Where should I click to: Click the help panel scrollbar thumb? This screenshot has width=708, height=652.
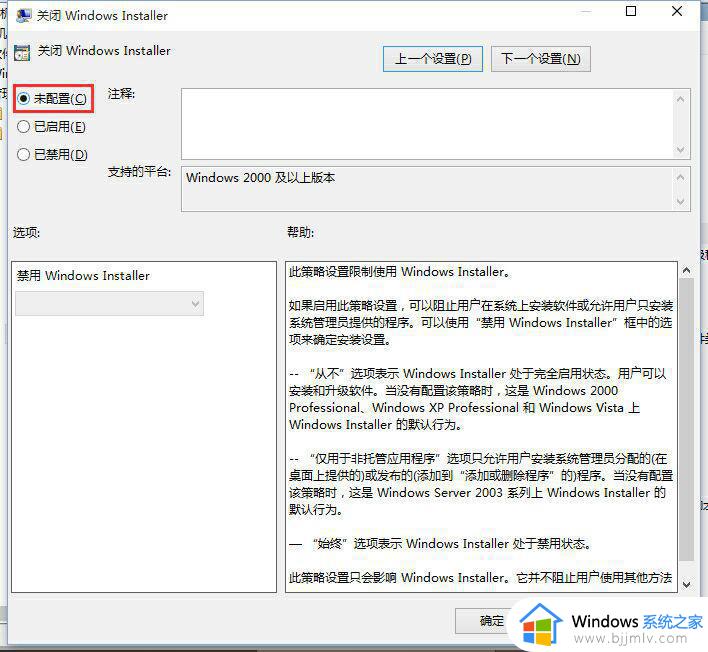tap(686, 419)
